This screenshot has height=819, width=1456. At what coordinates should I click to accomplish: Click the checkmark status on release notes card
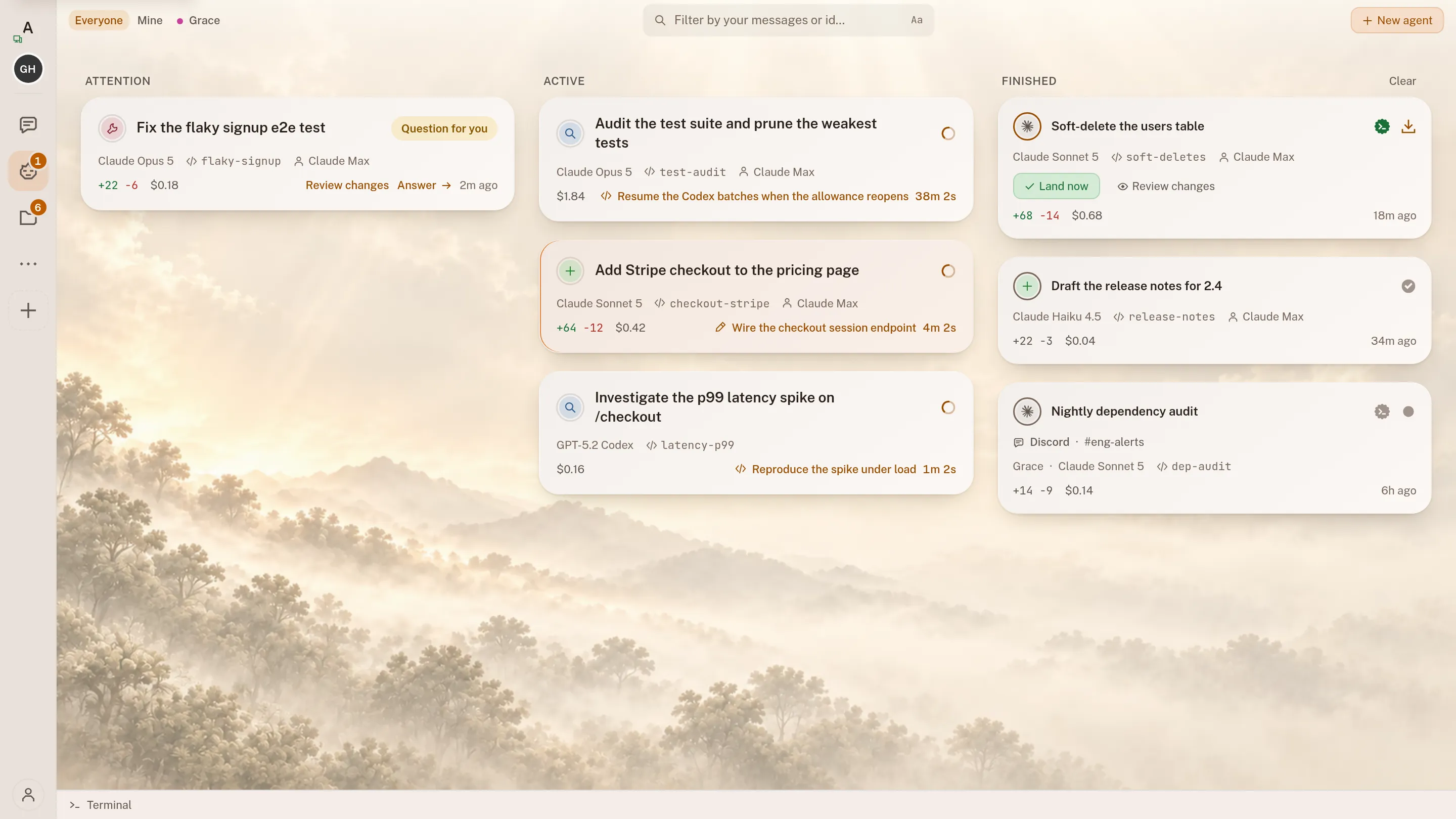click(x=1408, y=286)
